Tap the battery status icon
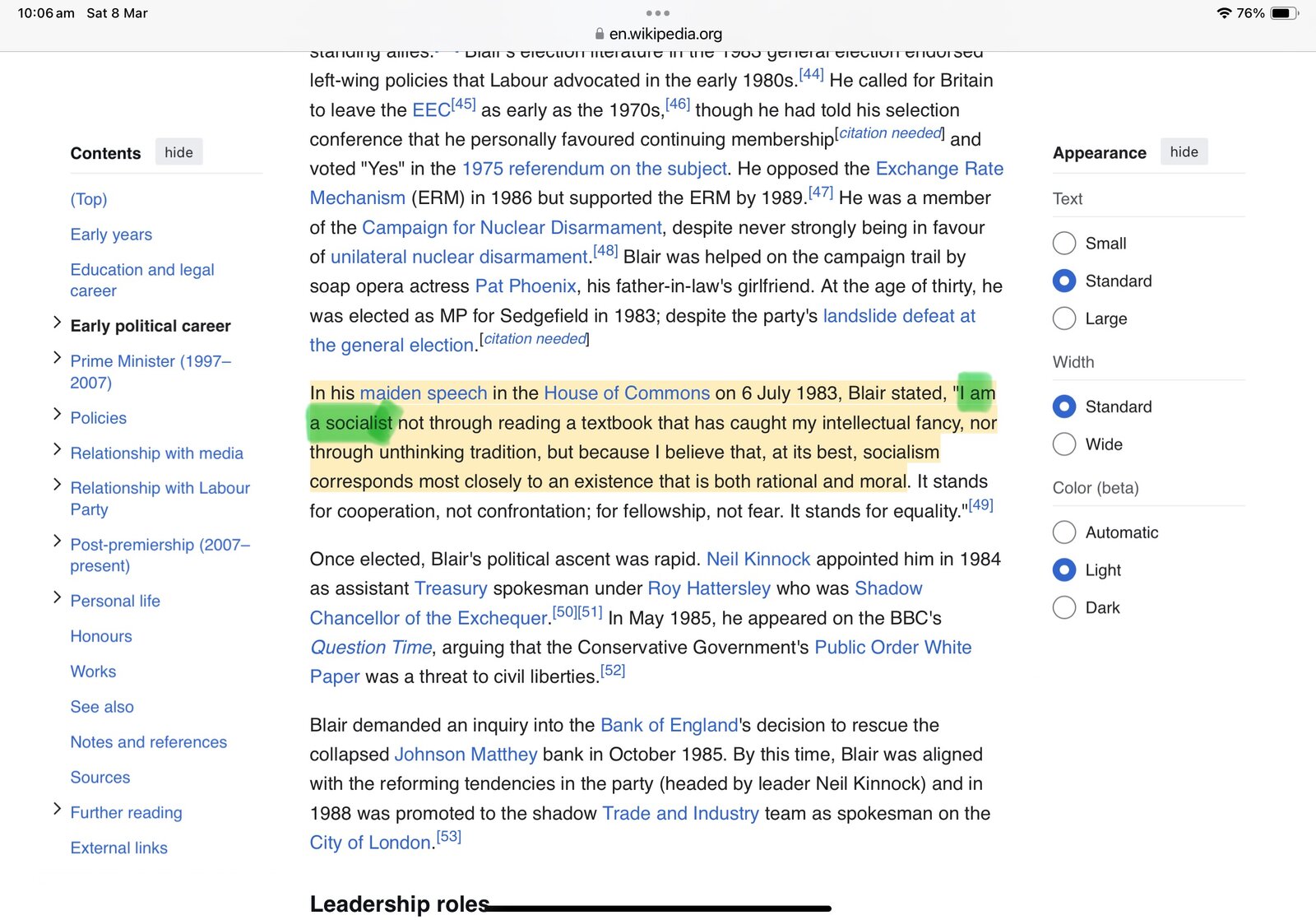Image resolution: width=1316 pixels, height=920 pixels. pyautogui.click(x=1284, y=13)
